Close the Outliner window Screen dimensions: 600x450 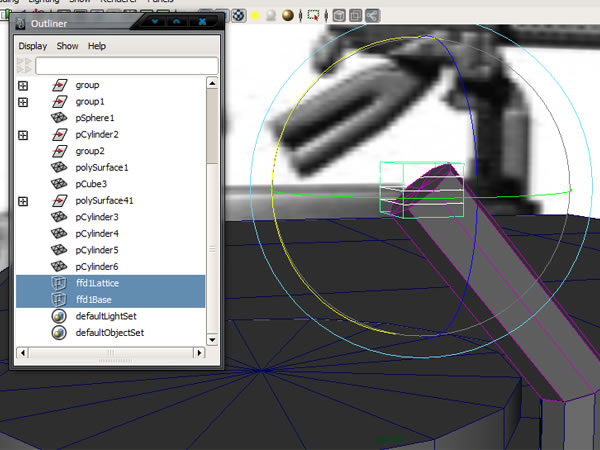pyautogui.click(x=202, y=21)
